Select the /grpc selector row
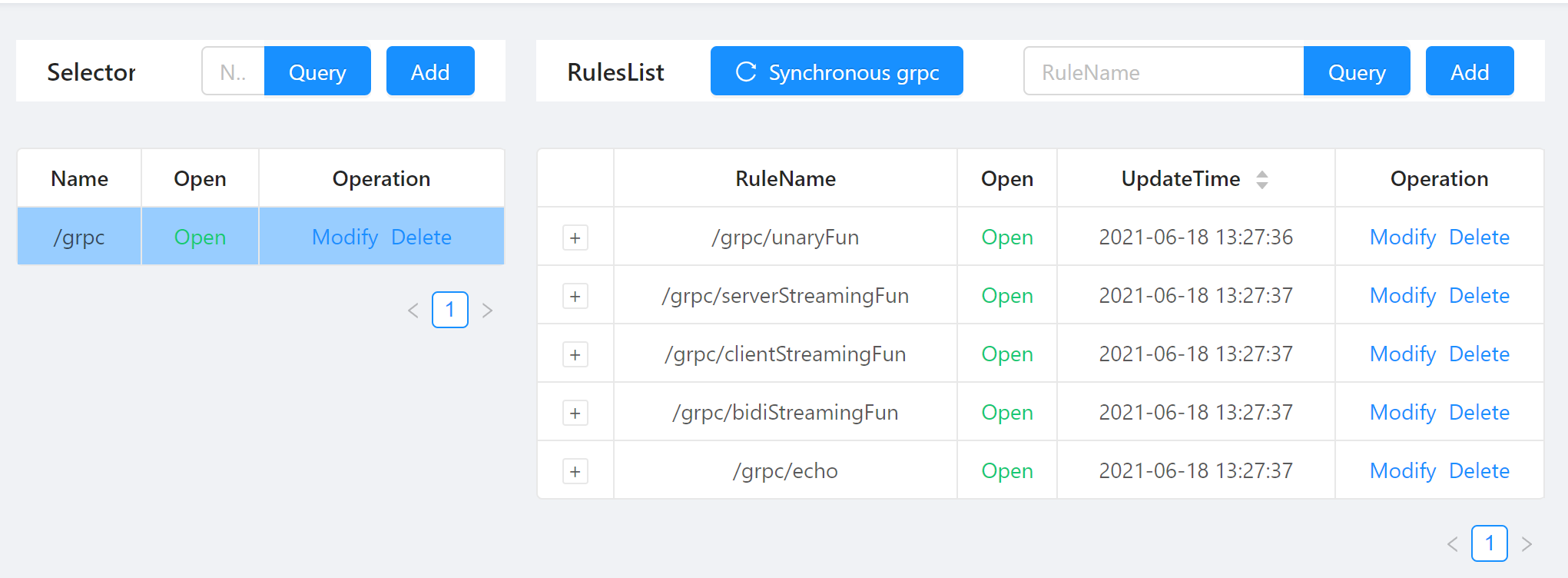1568x578 pixels. 79,238
